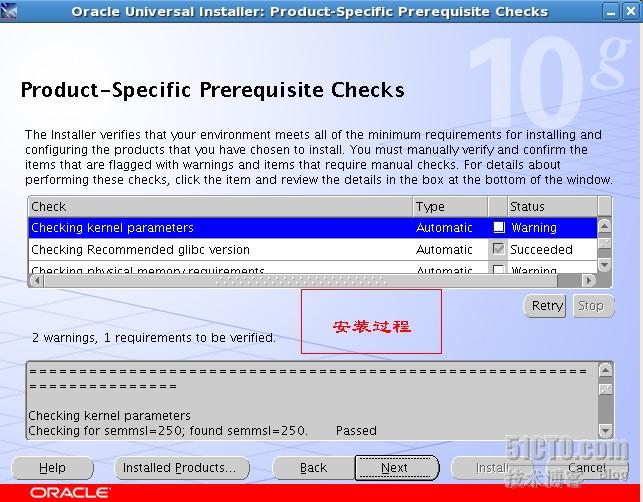643x502 pixels.
Task: Select Checking Recommended glibc version row
Action: click(x=312, y=249)
